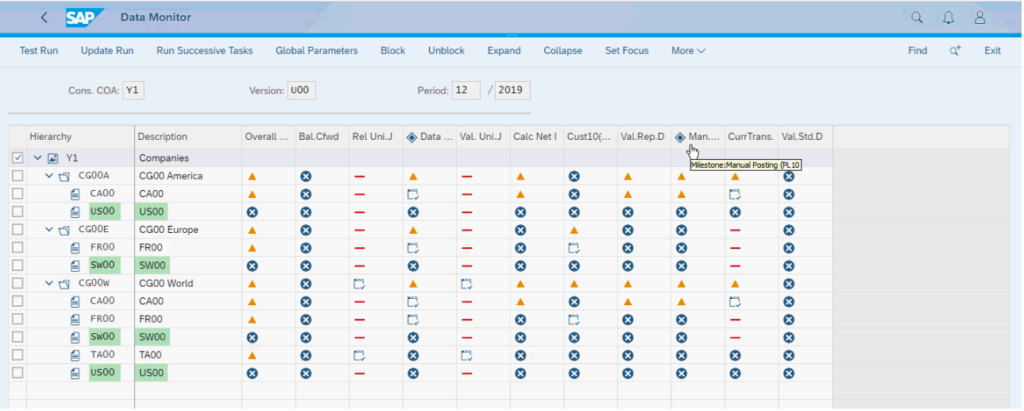Click the Exit button
Viewport: 1024px width, 411px height.
pyautogui.click(x=993, y=50)
